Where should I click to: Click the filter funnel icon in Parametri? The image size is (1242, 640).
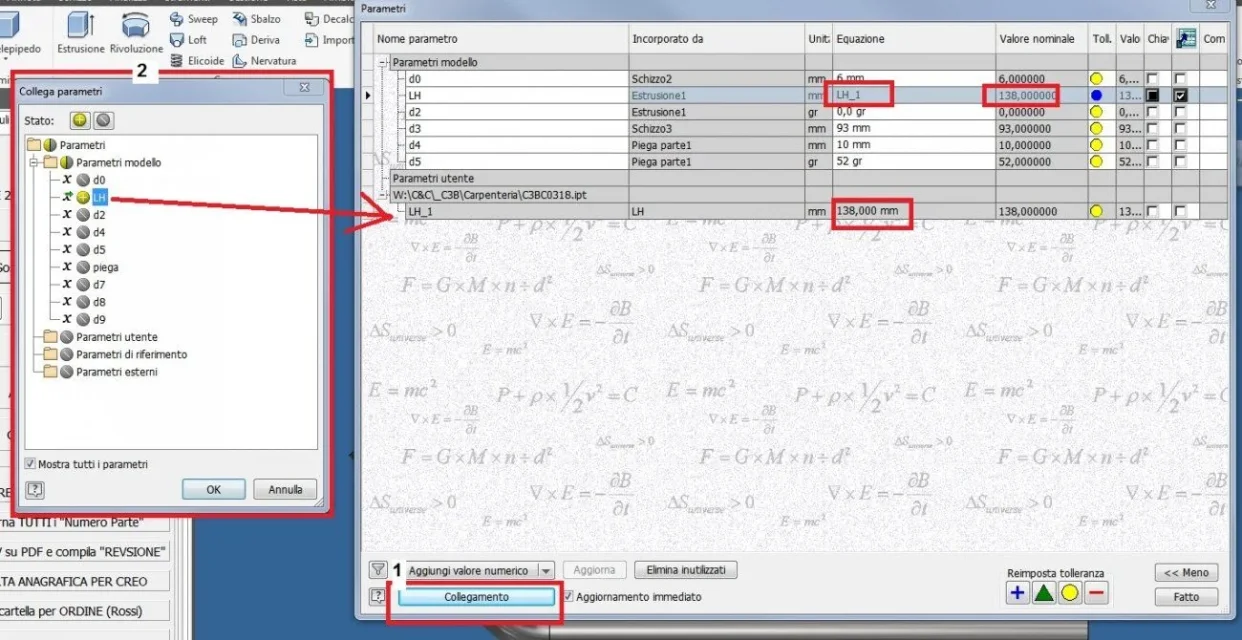click(378, 570)
